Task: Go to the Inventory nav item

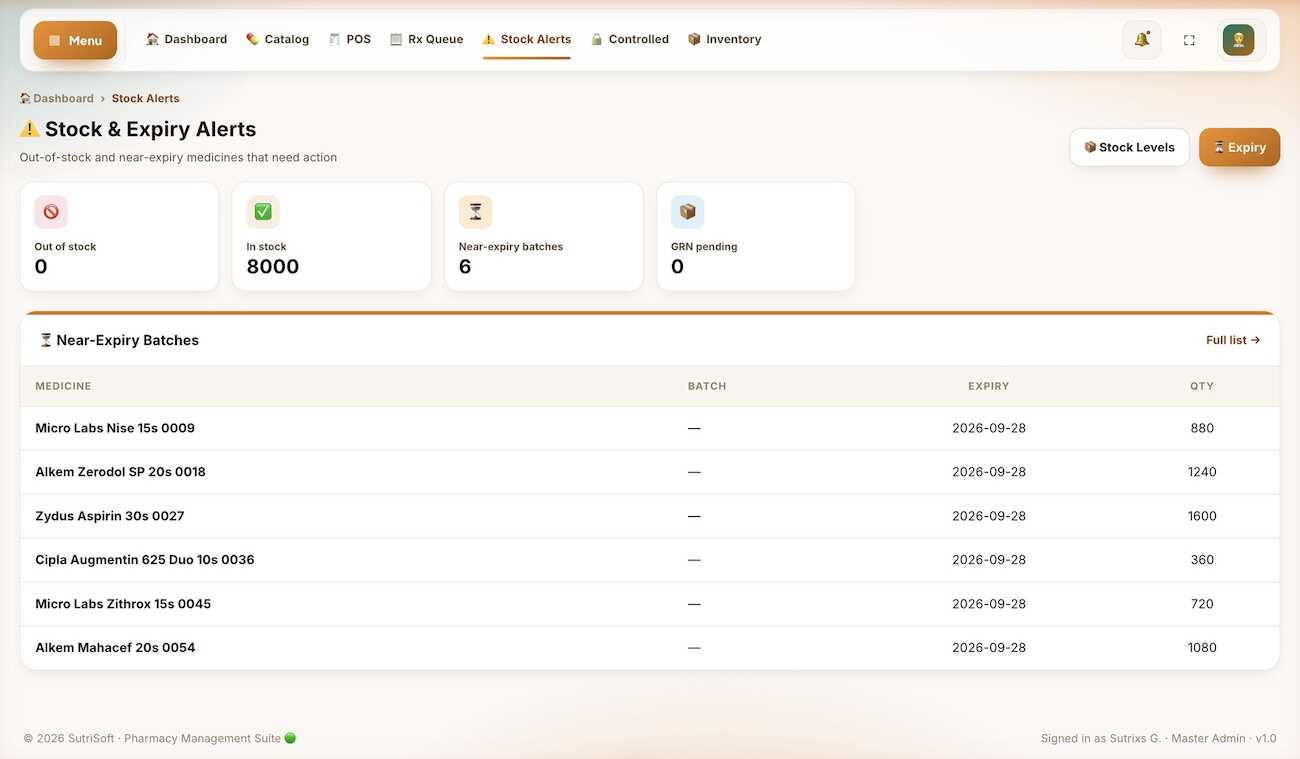Action: [x=724, y=40]
